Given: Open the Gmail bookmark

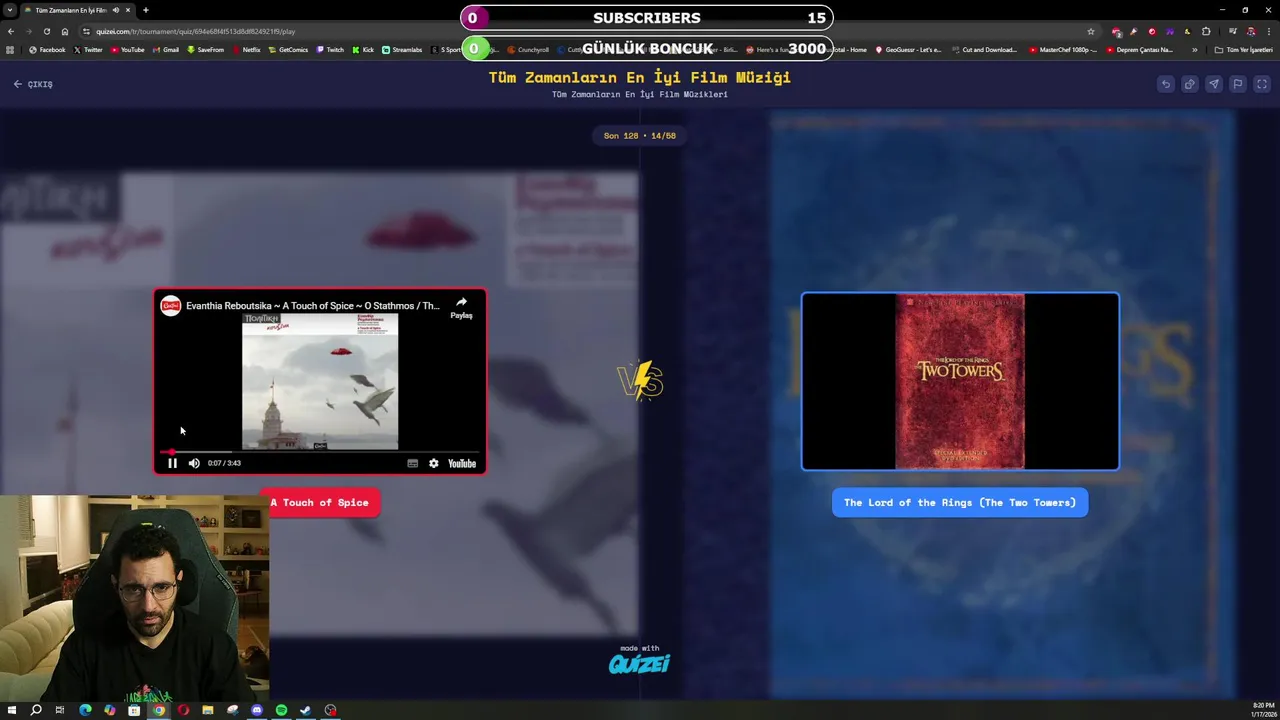Looking at the screenshot, I should point(165,49).
